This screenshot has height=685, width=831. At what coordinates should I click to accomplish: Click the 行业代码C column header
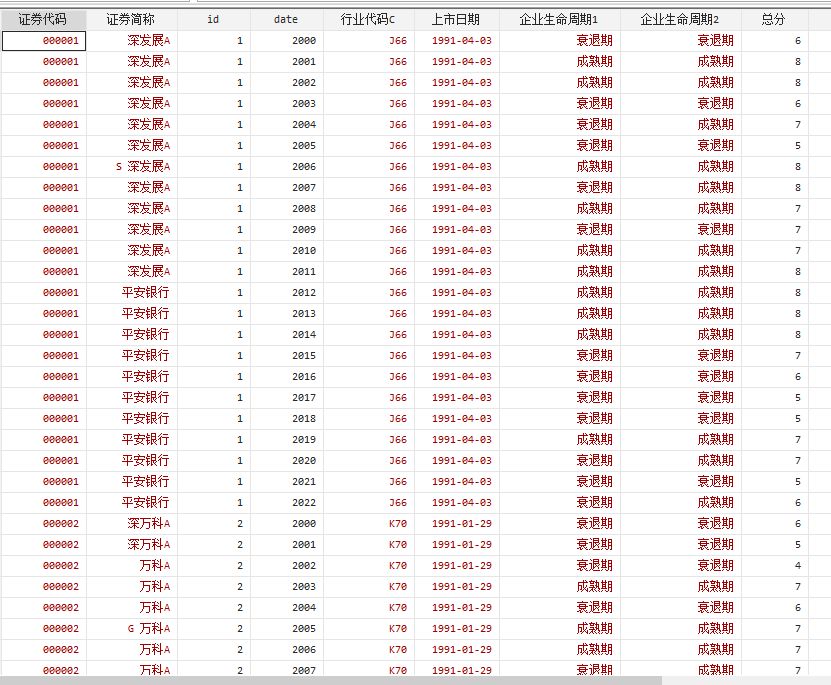pyautogui.click(x=368, y=19)
